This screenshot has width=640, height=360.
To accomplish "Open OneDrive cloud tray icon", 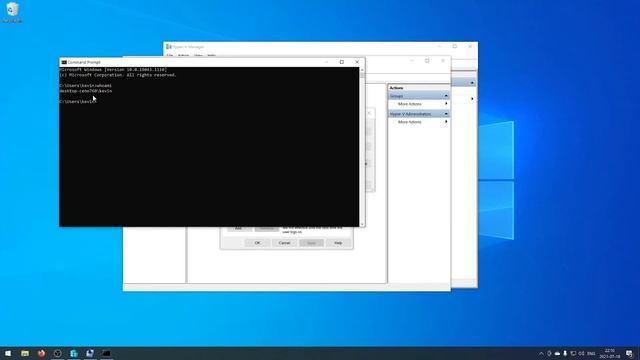I will (x=557, y=353).
